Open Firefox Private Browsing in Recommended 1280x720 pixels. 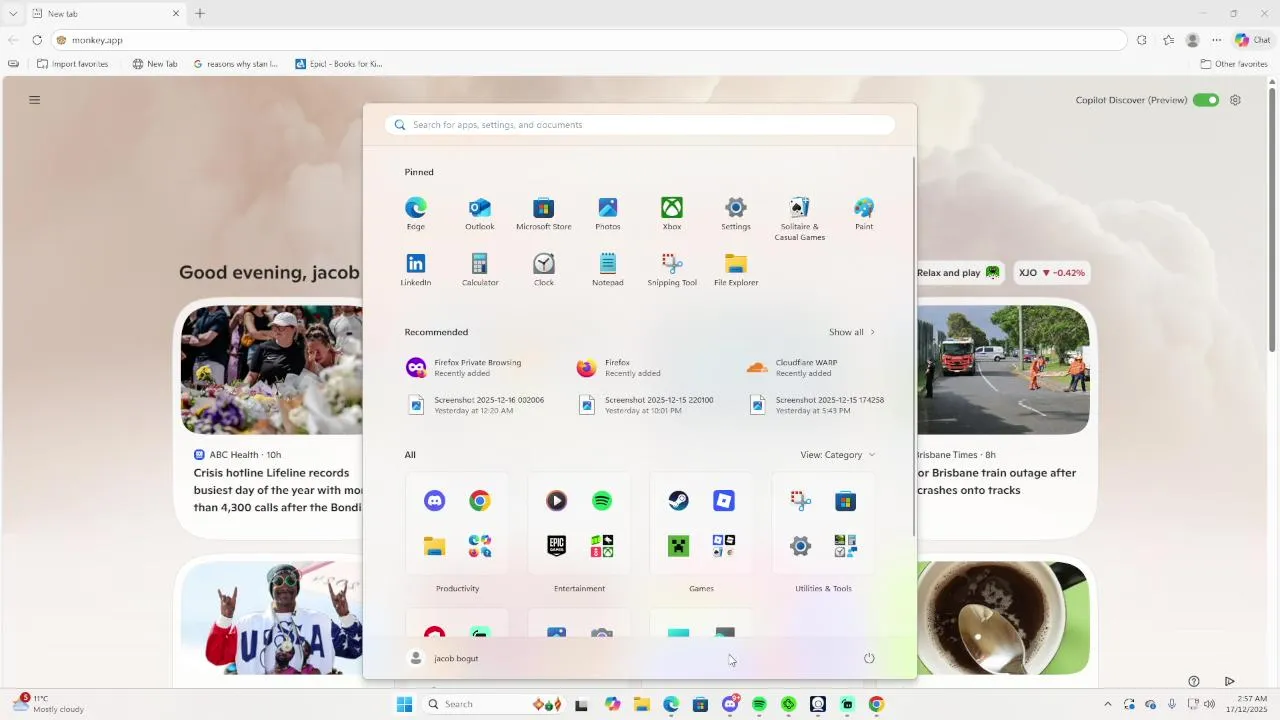[x=478, y=368]
